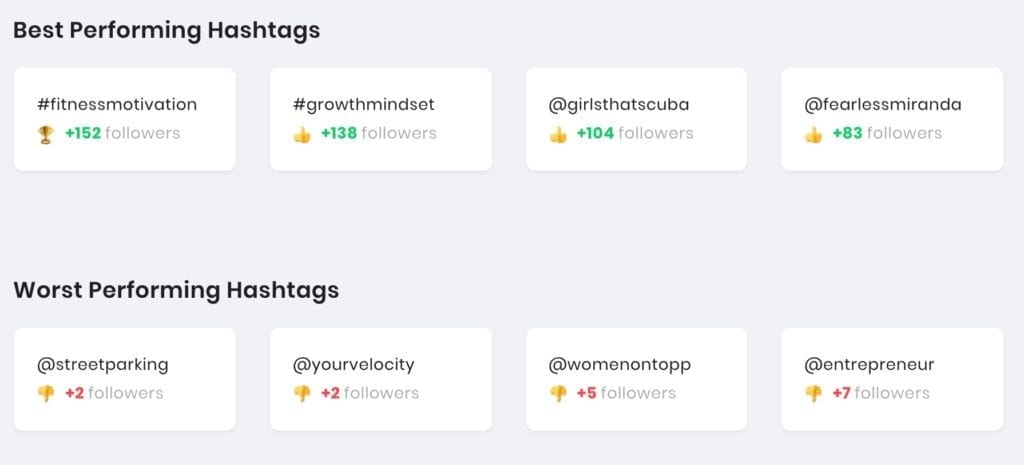This screenshot has height=465, width=1024.
Task: Select the @girlsthatscuba account label
Action: tap(619, 104)
